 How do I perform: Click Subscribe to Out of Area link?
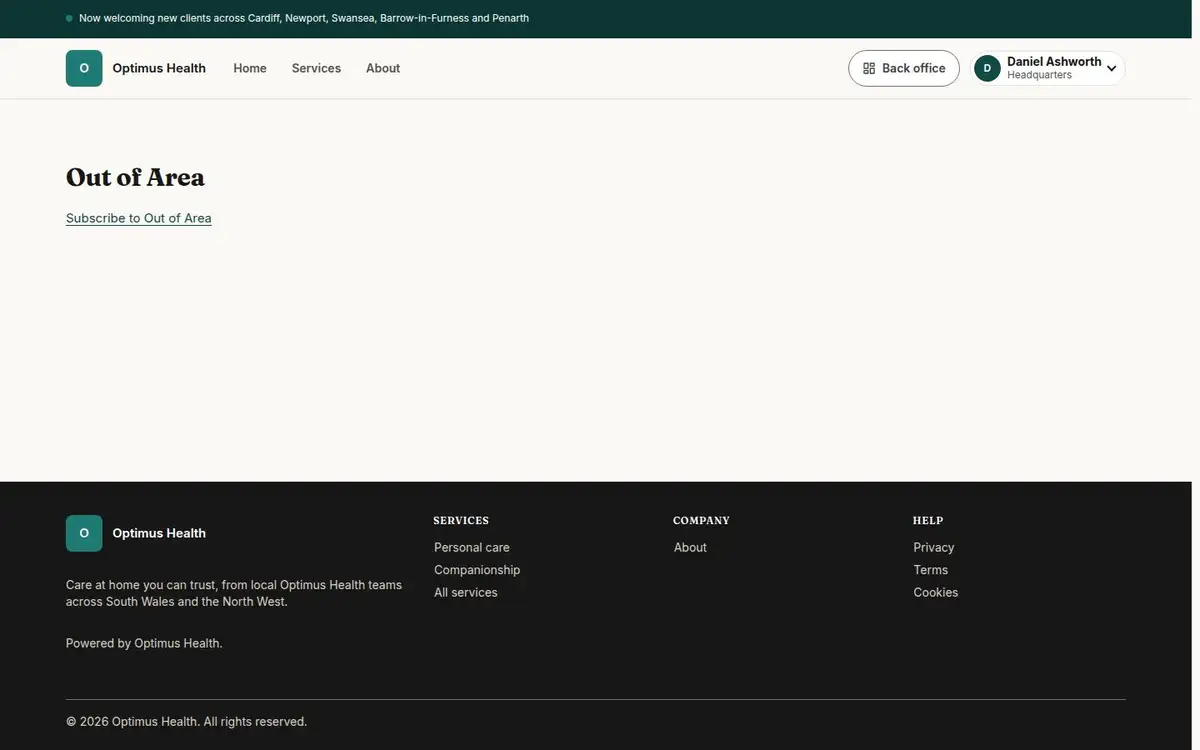tap(139, 218)
